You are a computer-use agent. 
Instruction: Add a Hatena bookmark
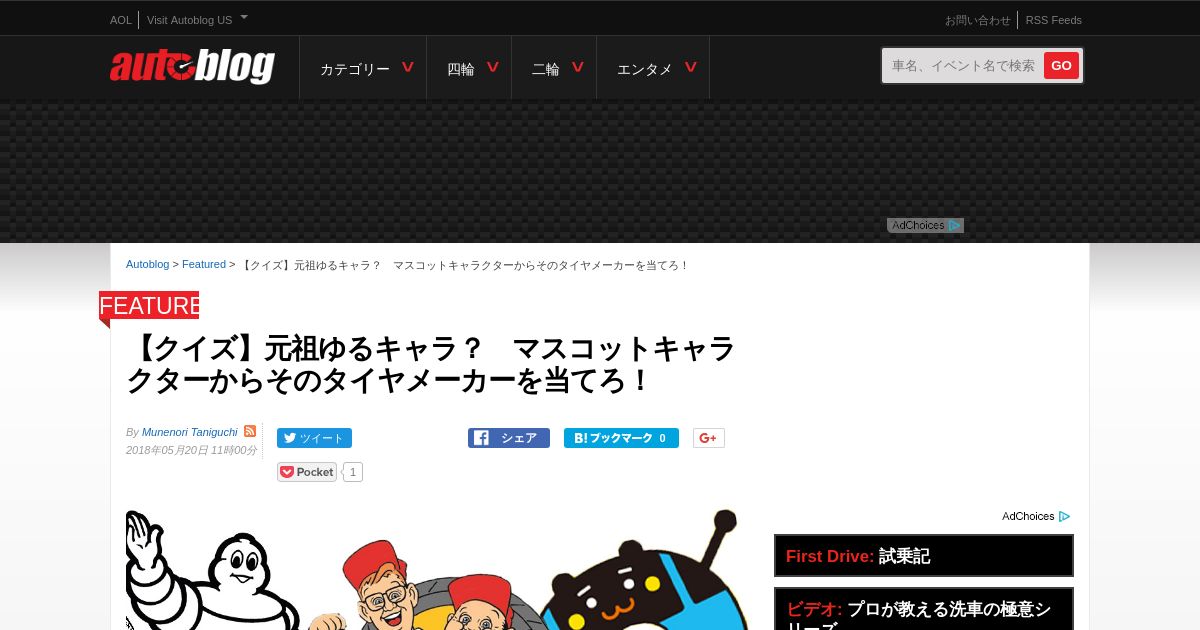coord(621,438)
